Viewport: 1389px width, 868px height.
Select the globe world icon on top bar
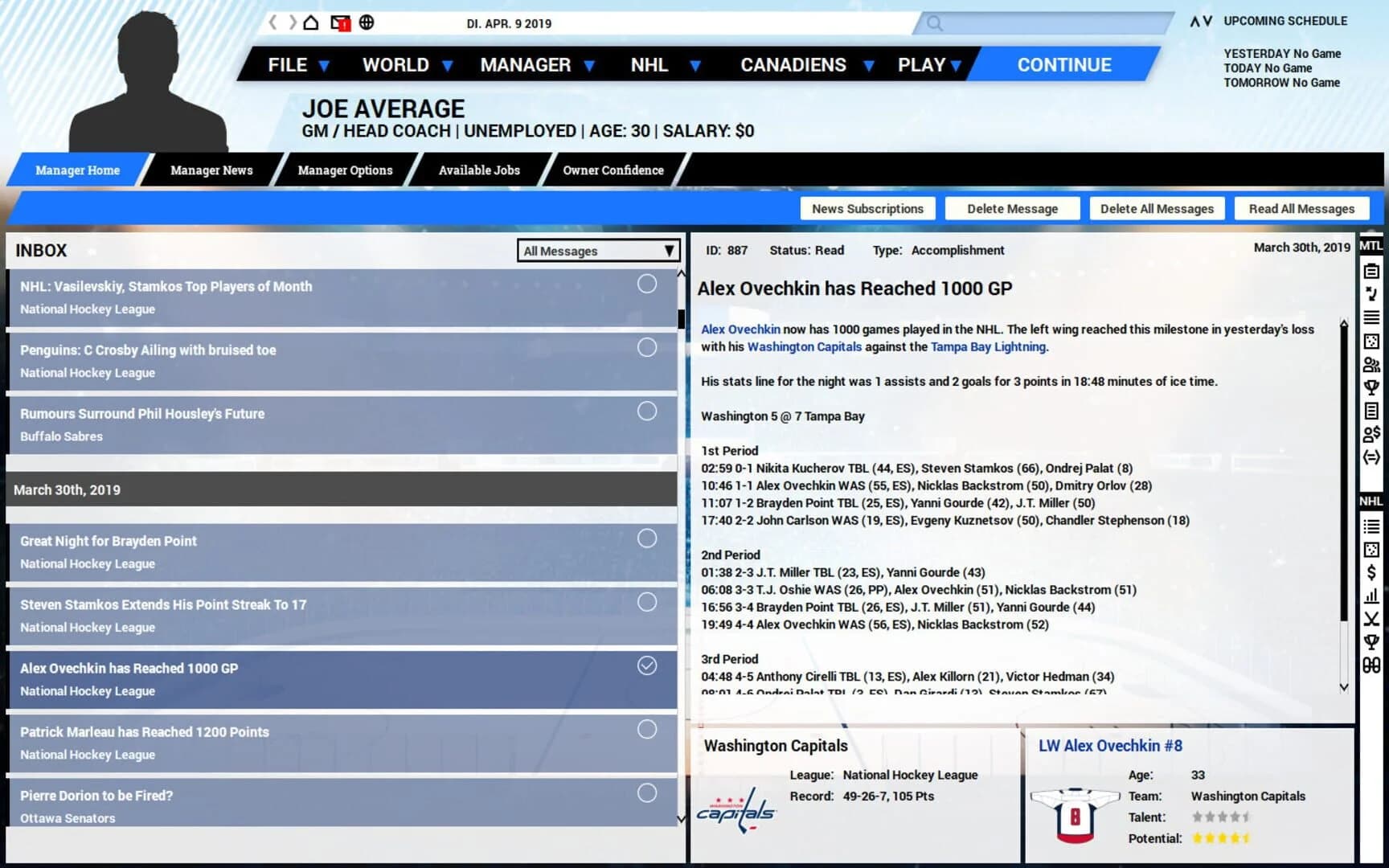pos(368,23)
